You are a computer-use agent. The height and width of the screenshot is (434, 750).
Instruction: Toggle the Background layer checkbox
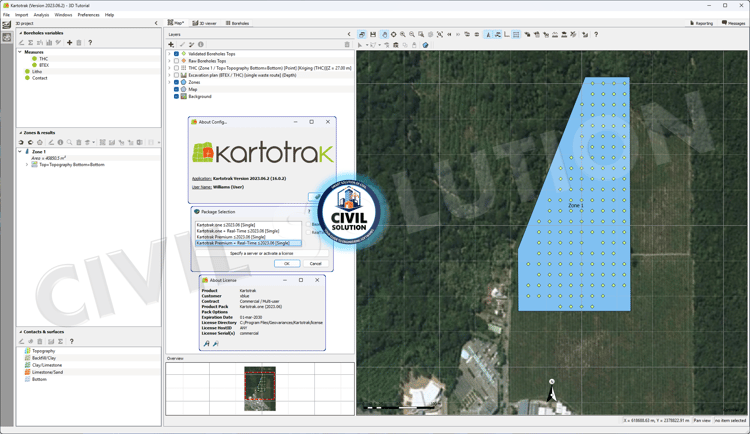pyautogui.click(x=177, y=97)
